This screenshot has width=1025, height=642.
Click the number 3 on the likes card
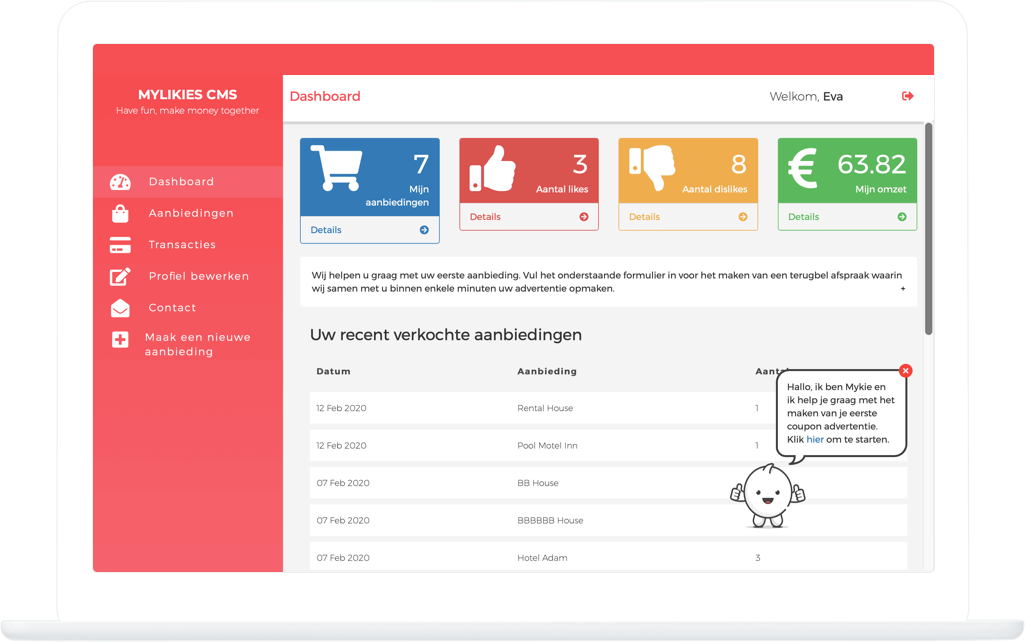(x=580, y=164)
